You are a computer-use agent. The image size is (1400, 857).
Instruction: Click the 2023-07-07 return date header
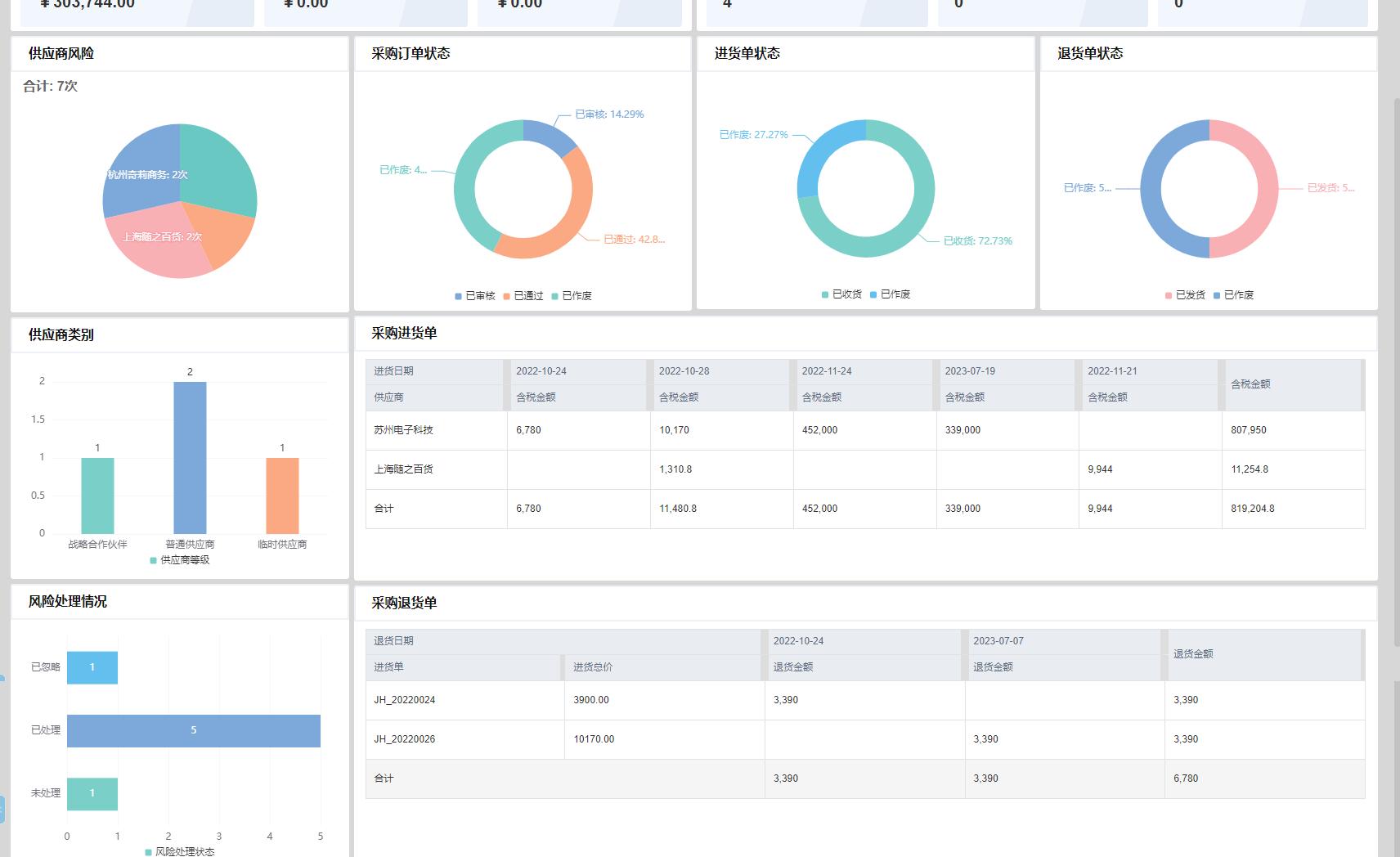1064,641
